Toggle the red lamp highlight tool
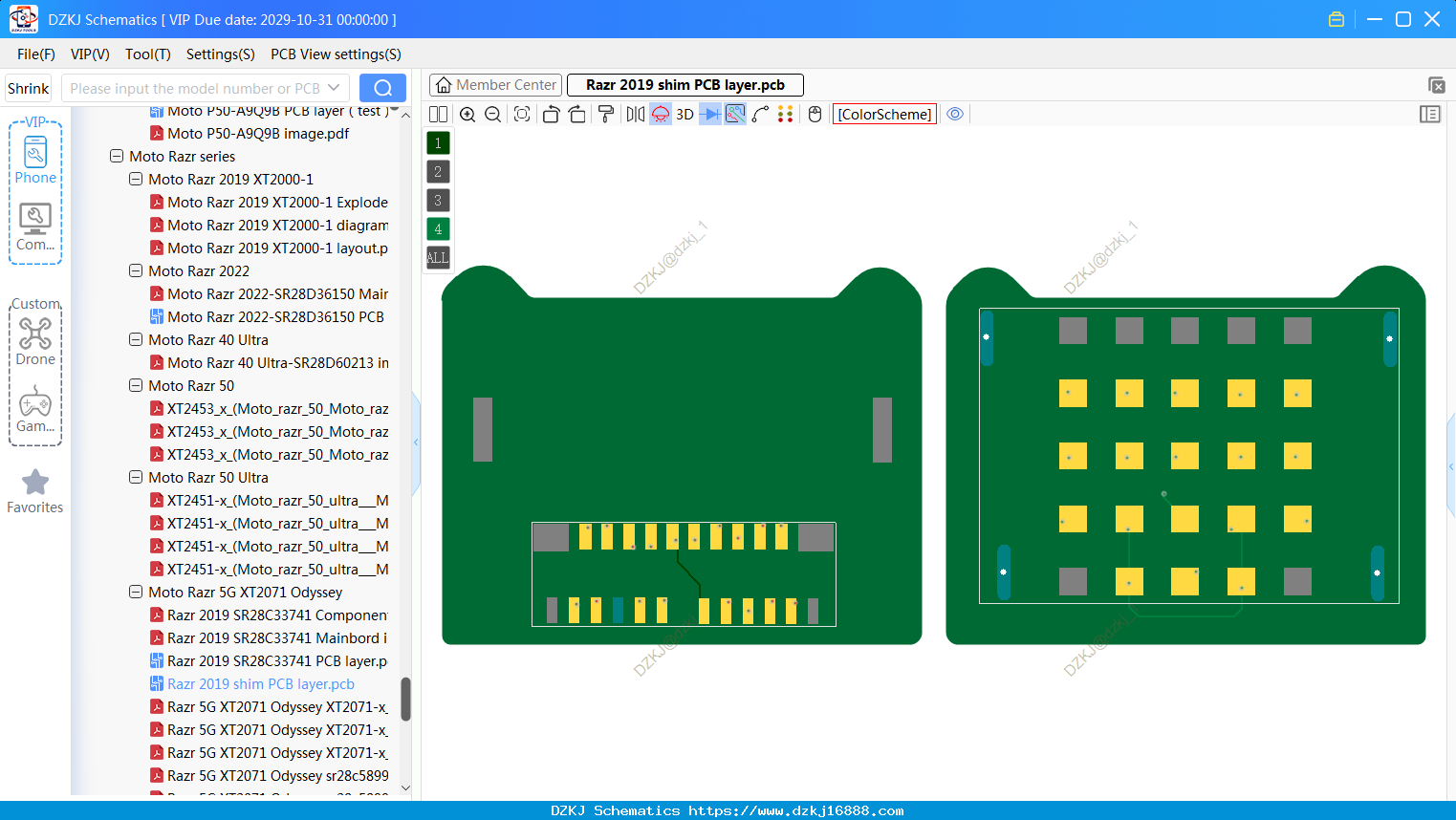The image size is (1456, 820). tap(661, 115)
